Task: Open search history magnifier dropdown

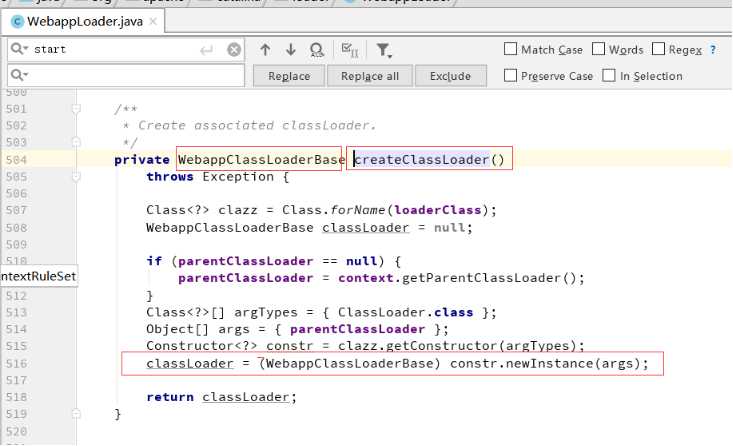Action: click(x=19, y=49)
